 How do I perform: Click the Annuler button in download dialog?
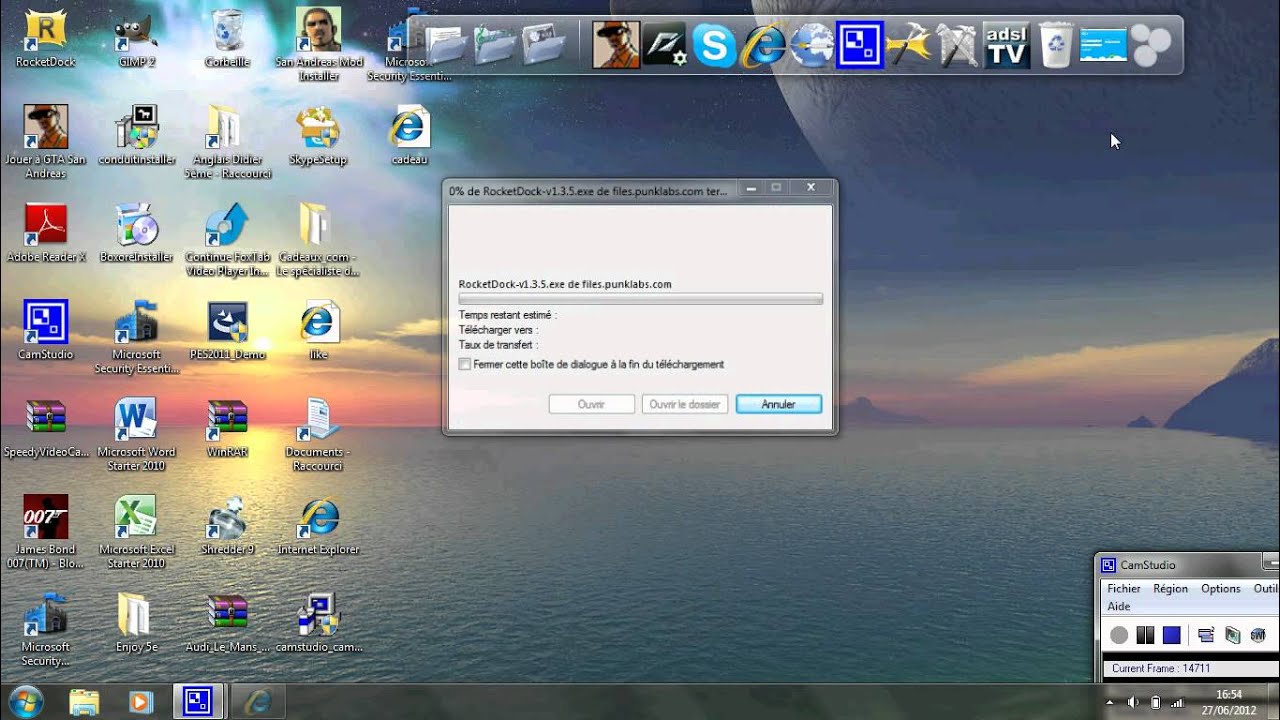click(x=779, y=404)
